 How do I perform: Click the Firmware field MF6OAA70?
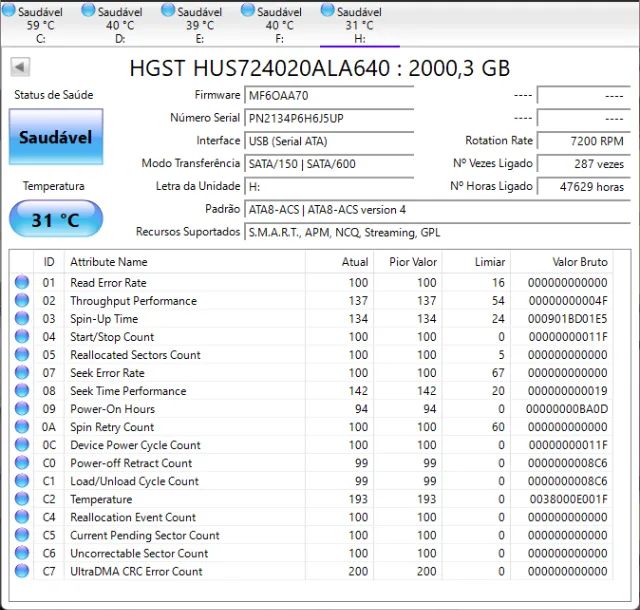point(329,96)
